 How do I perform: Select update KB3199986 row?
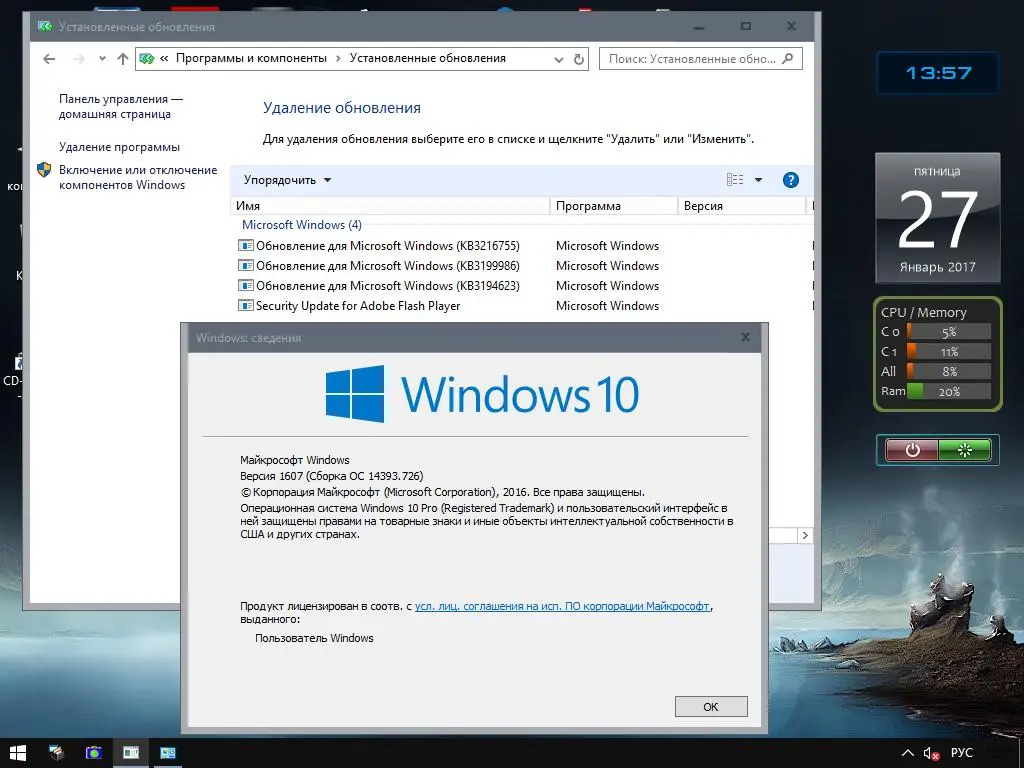tap(522, 266)
